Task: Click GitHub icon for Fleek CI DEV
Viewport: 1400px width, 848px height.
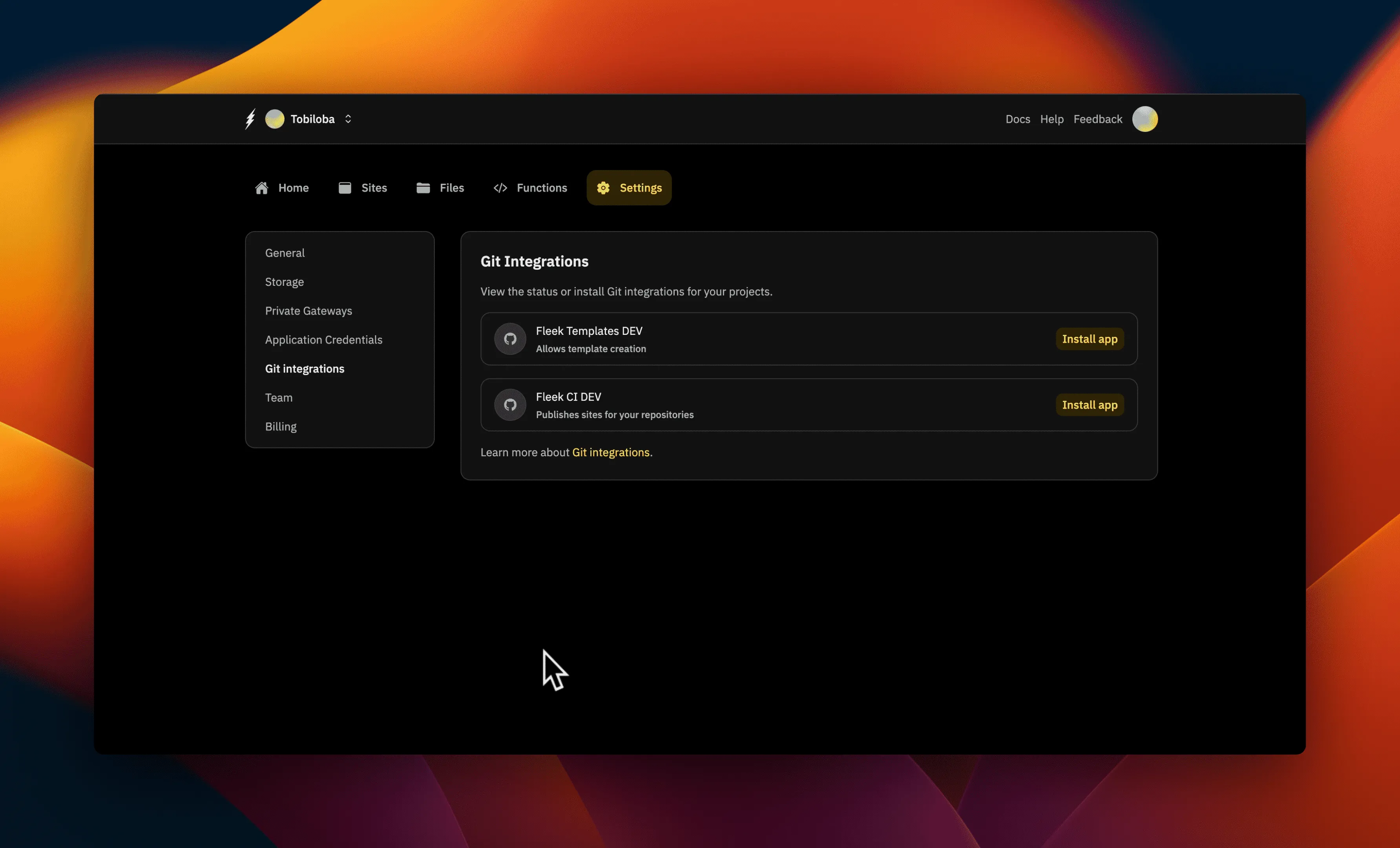Action: pyautogui.click(x=510, y=405)
